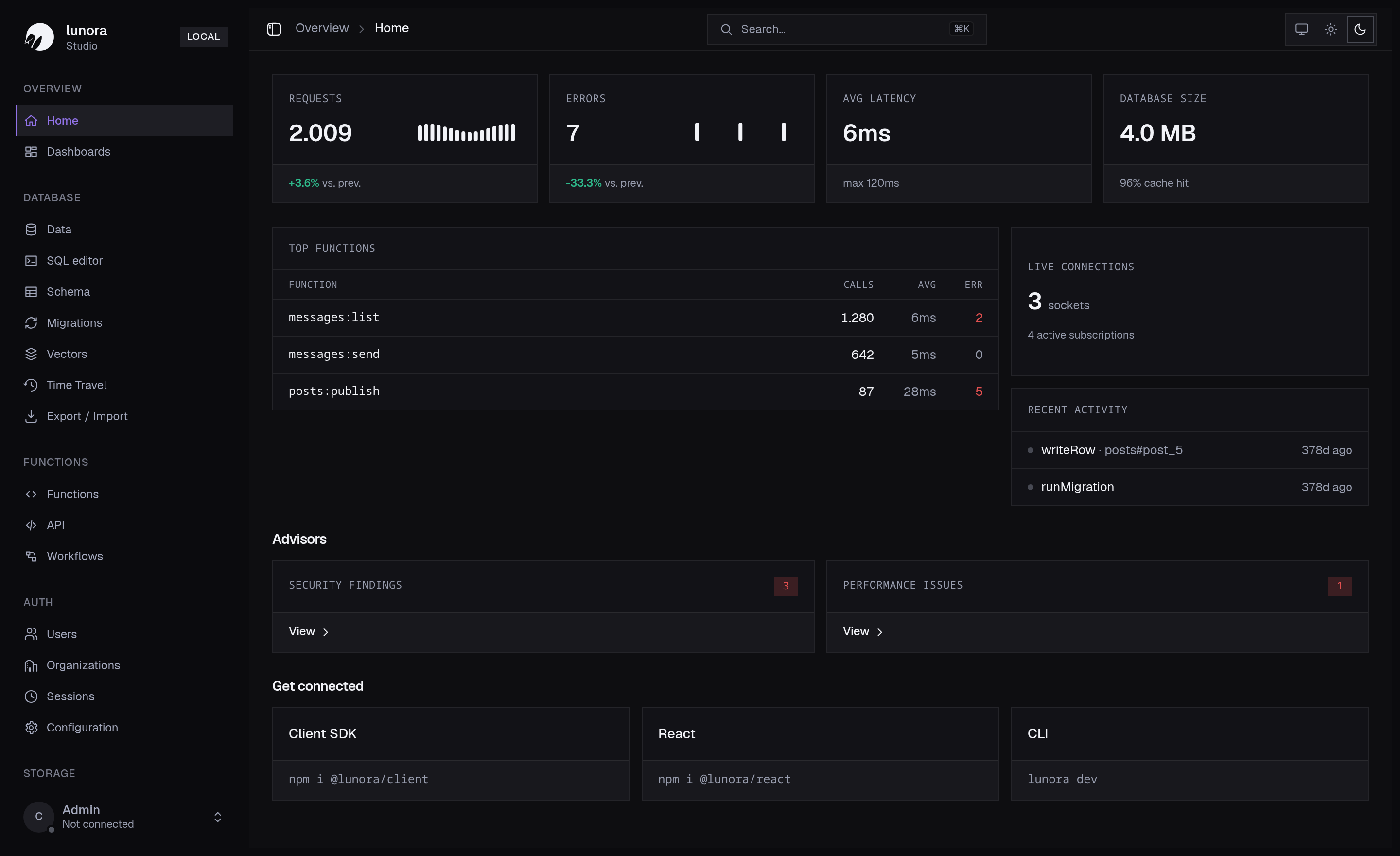Open the Client SDK card

click(451, 754)
